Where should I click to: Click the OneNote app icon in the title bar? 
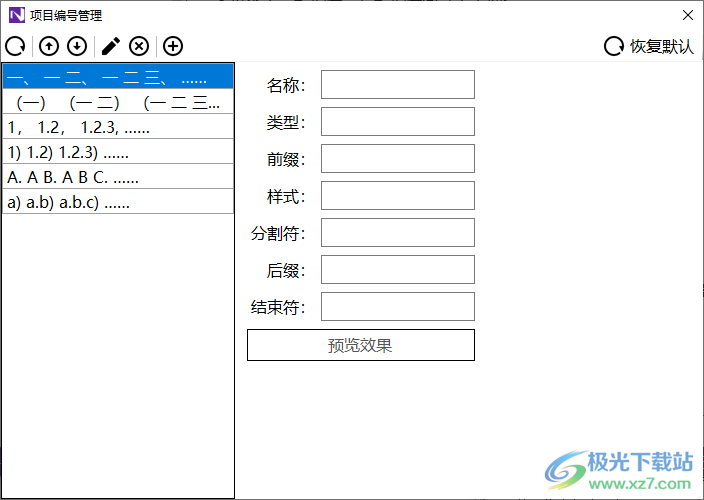tap(17, 15)
